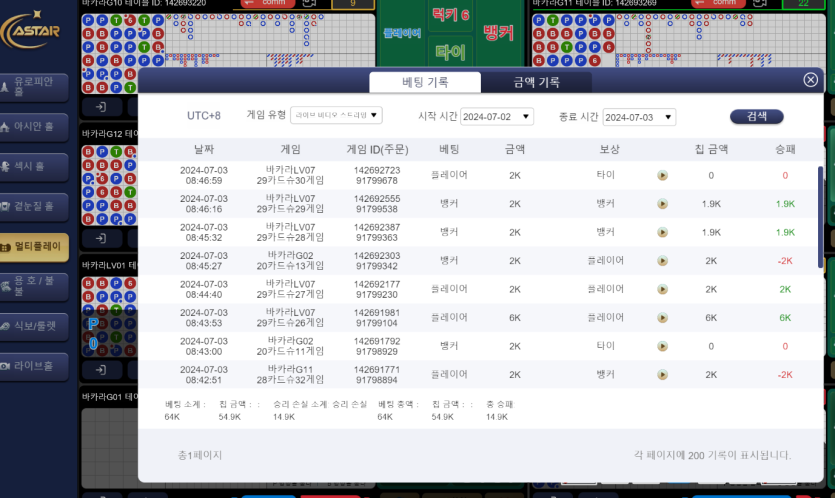Viewport: 835px width, 498px height.
Task: Close the betting record dialog
Action: (811, 80)
